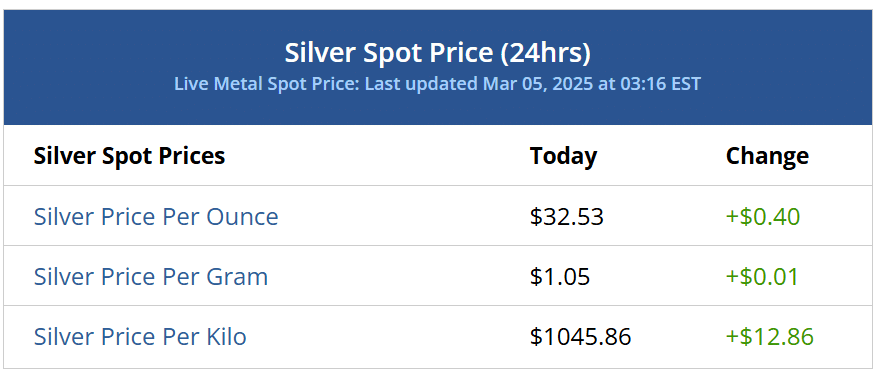Click the +$0.01 gram change value
Image resolution: width=888 pixels, height=380 pixels.
[762, 277]
